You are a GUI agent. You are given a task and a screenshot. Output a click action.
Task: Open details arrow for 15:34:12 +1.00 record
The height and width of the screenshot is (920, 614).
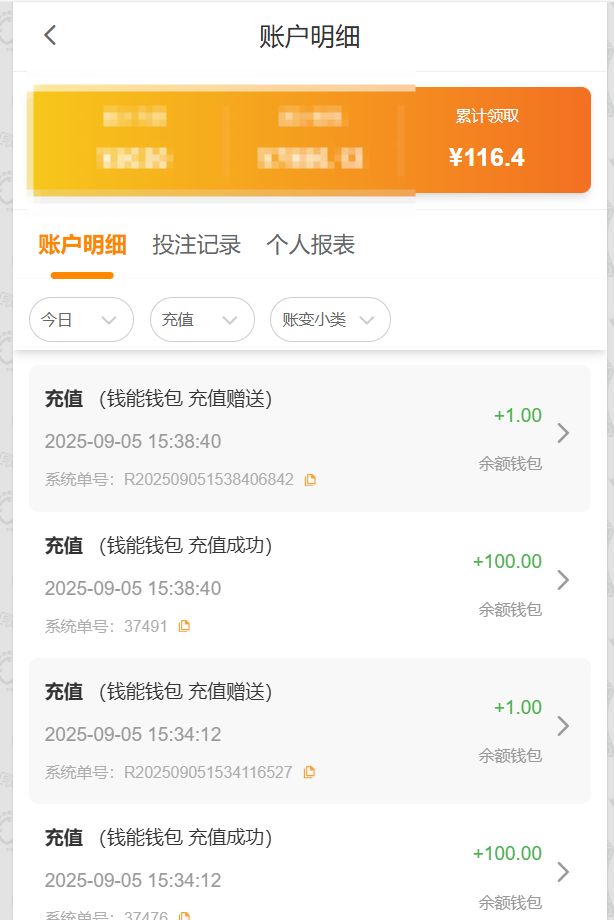563,726
